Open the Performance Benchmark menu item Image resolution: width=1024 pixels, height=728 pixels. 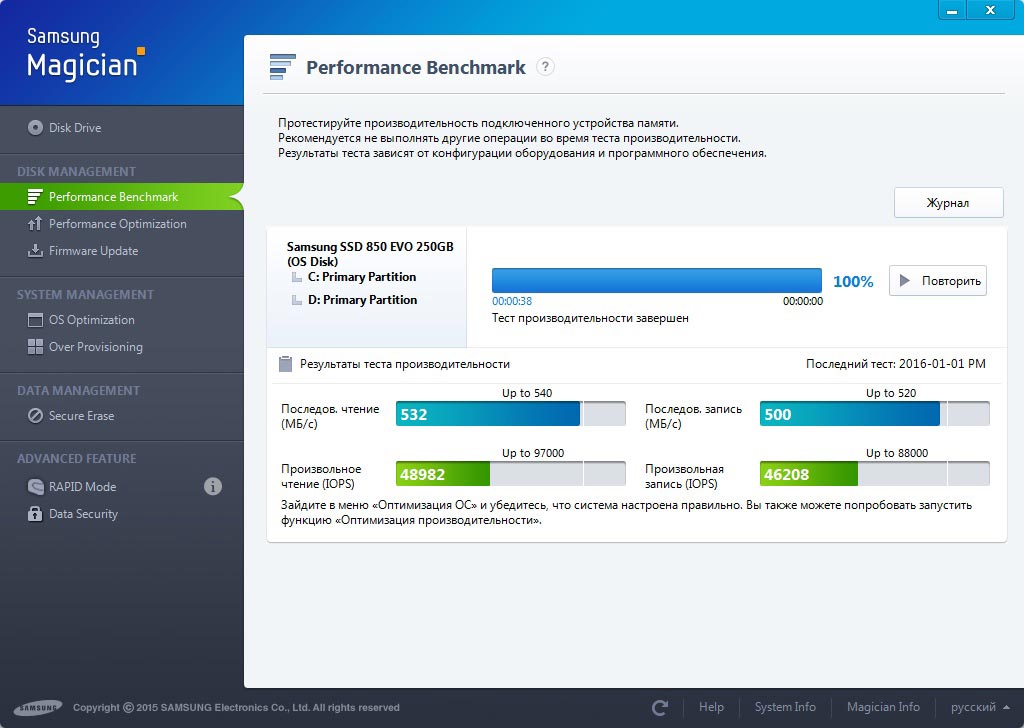tap(113, 197)
